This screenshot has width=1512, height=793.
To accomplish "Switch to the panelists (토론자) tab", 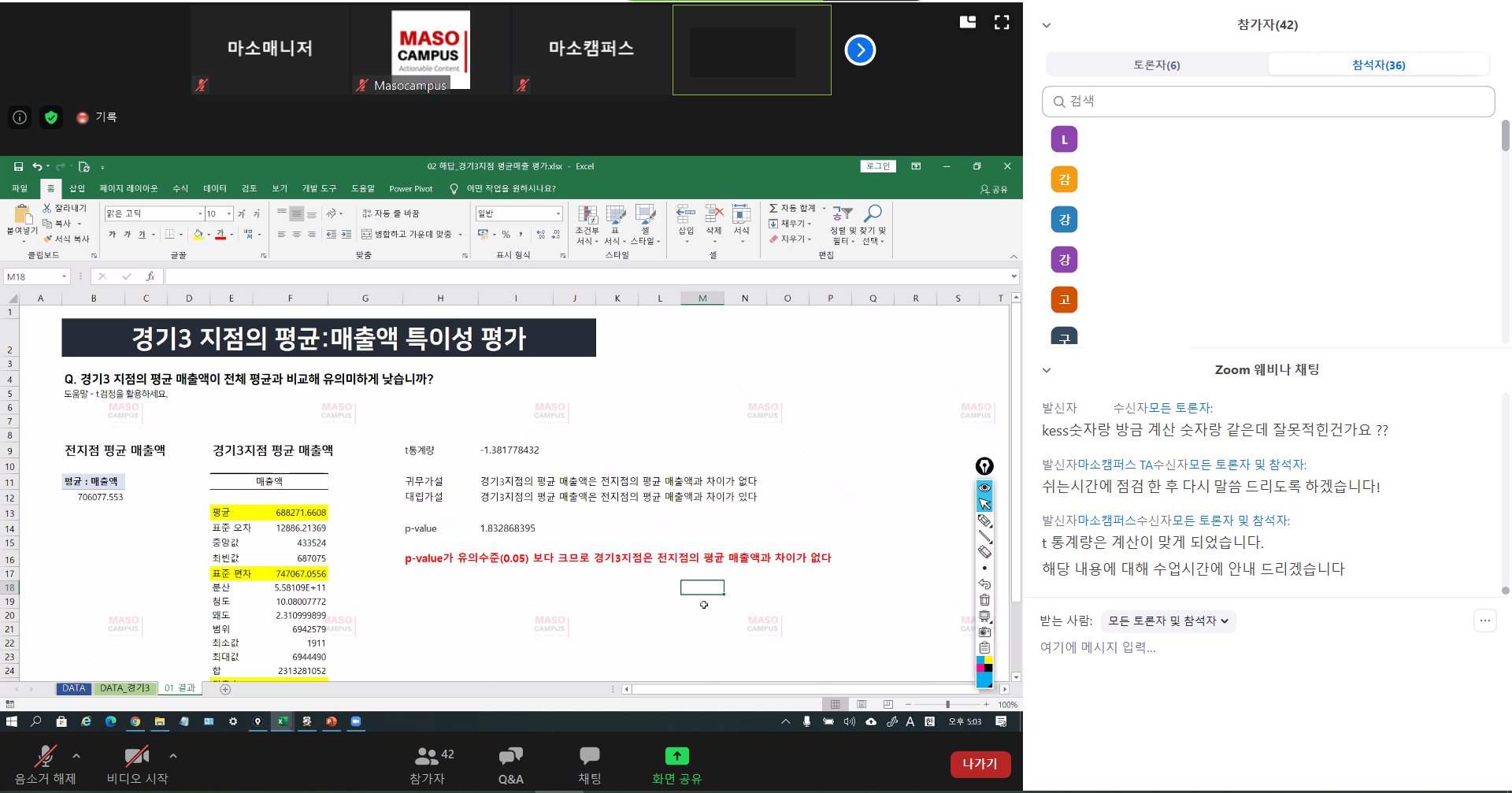I will click(x=1156, y=65).
